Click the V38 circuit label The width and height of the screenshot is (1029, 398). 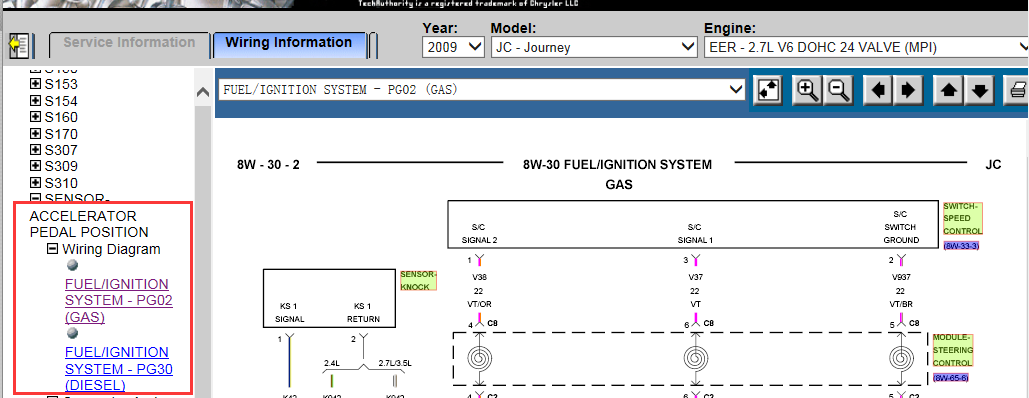[x=480, y=277]
